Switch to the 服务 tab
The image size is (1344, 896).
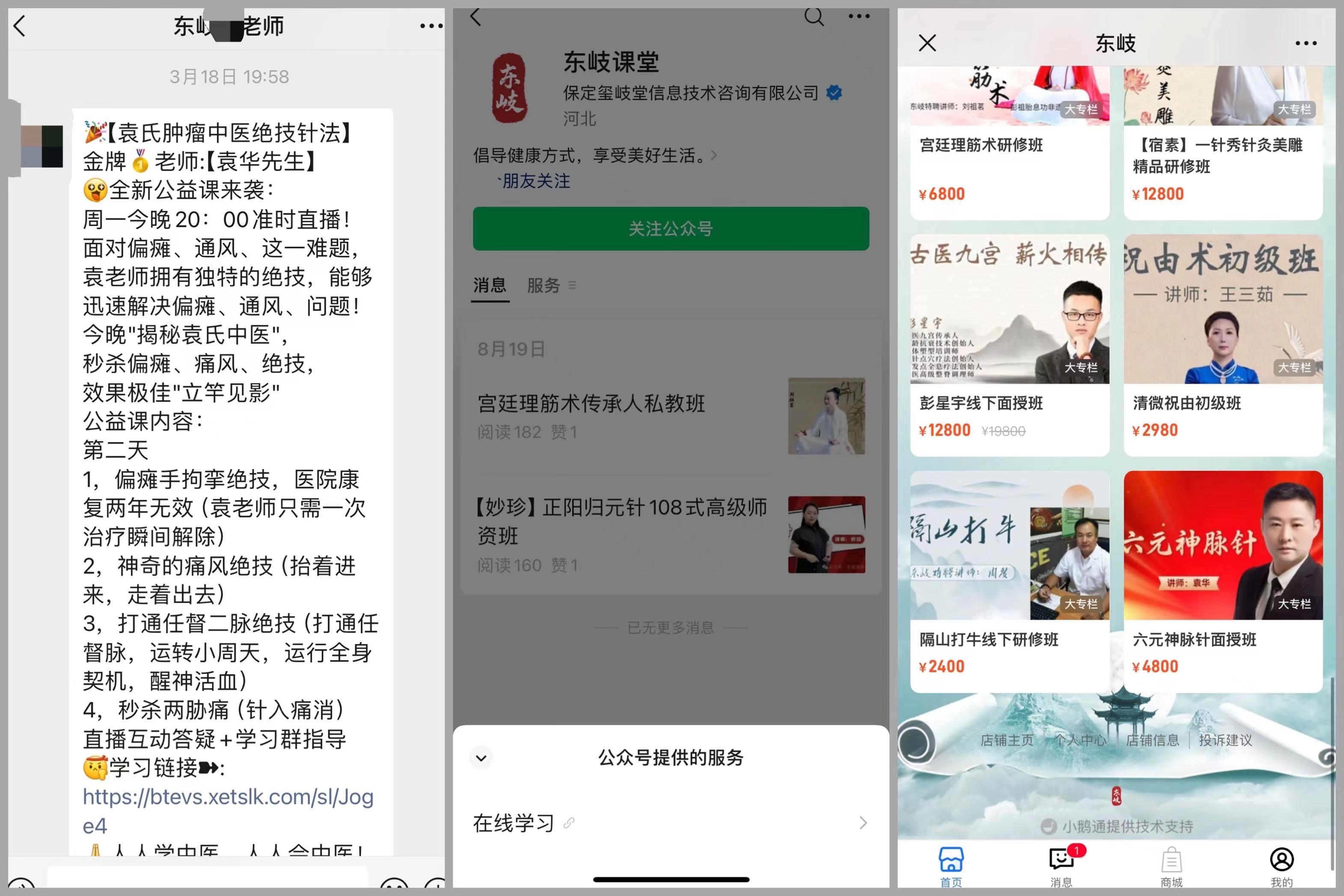(x=543, y=285)
